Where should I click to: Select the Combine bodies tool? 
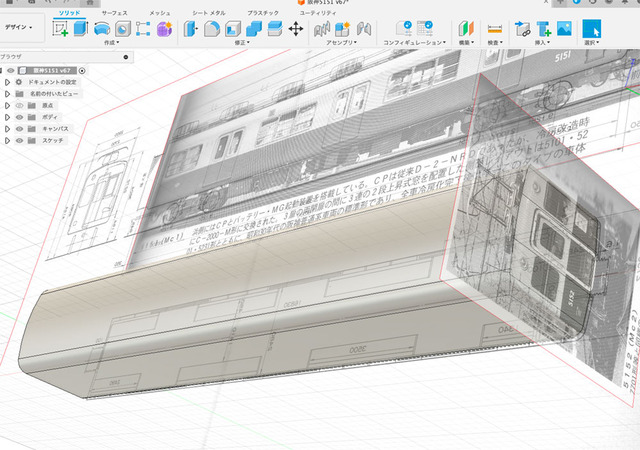[x=254, y=29]
